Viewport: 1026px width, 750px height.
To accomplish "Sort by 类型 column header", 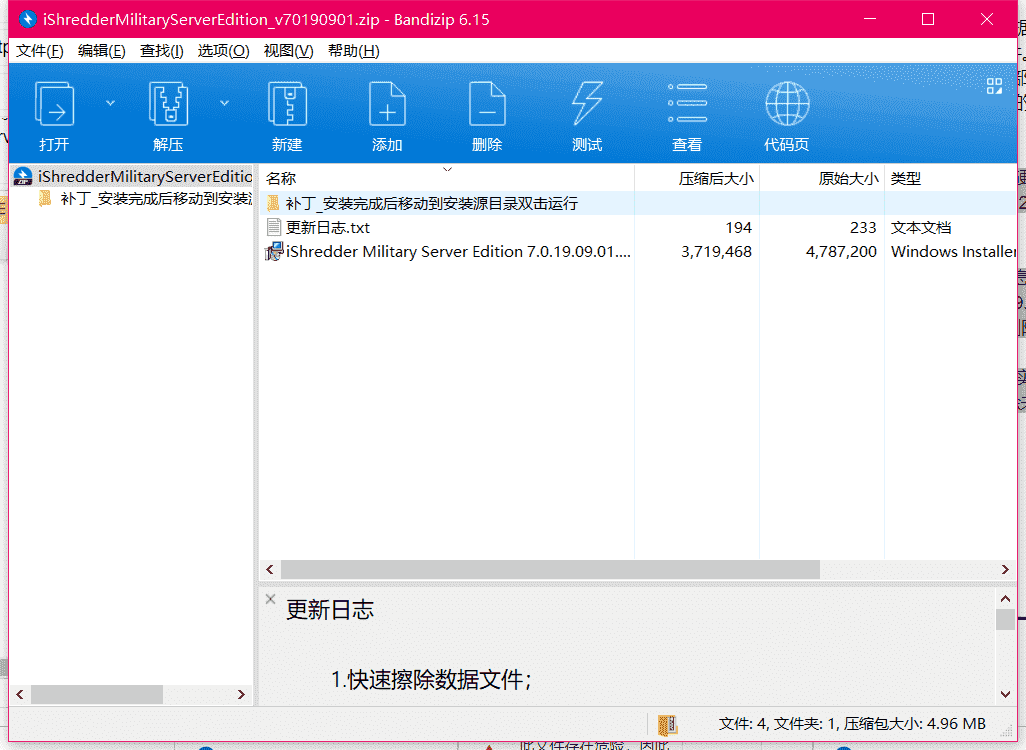I will coord(950,178).
